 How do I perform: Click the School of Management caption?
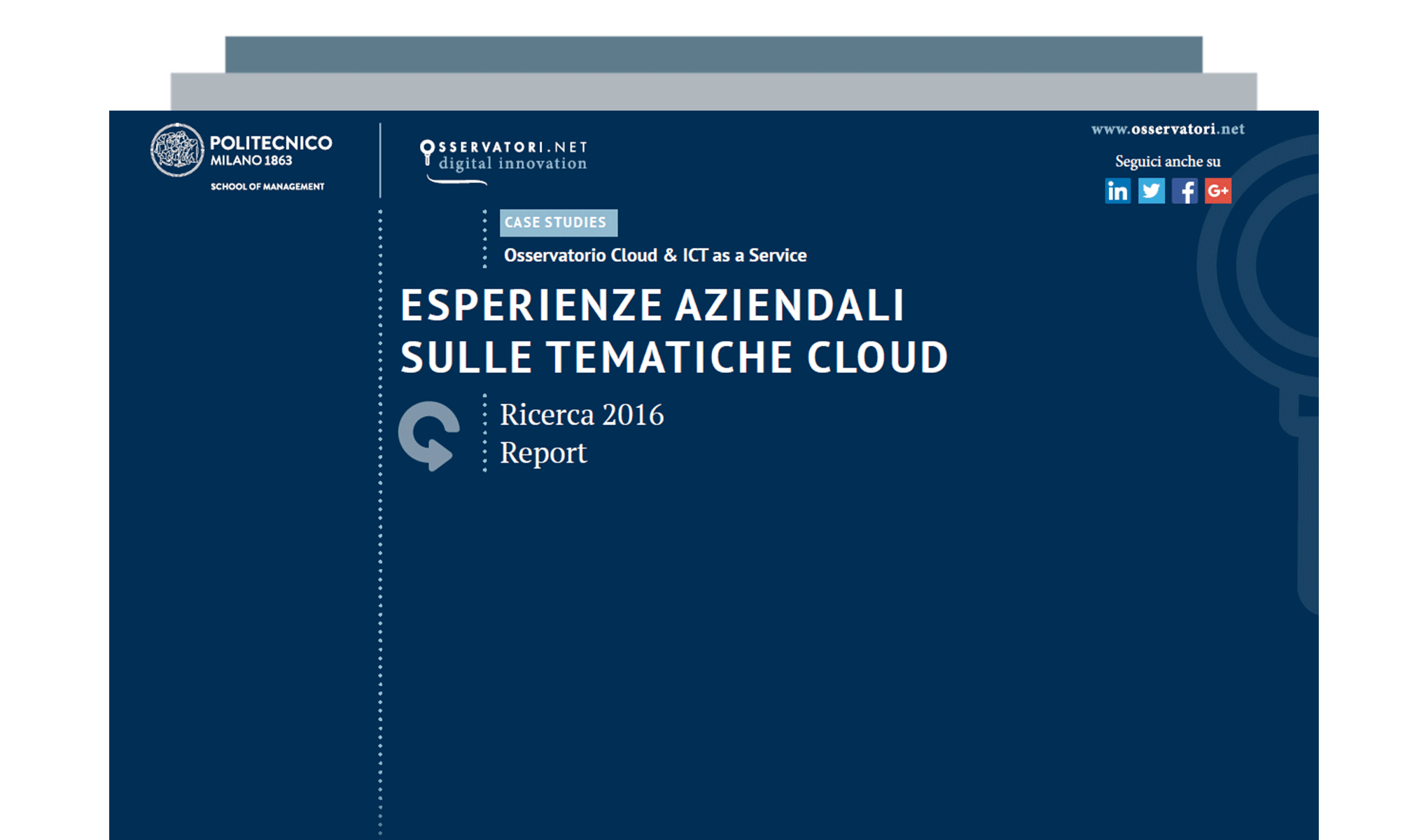[267, 187]
